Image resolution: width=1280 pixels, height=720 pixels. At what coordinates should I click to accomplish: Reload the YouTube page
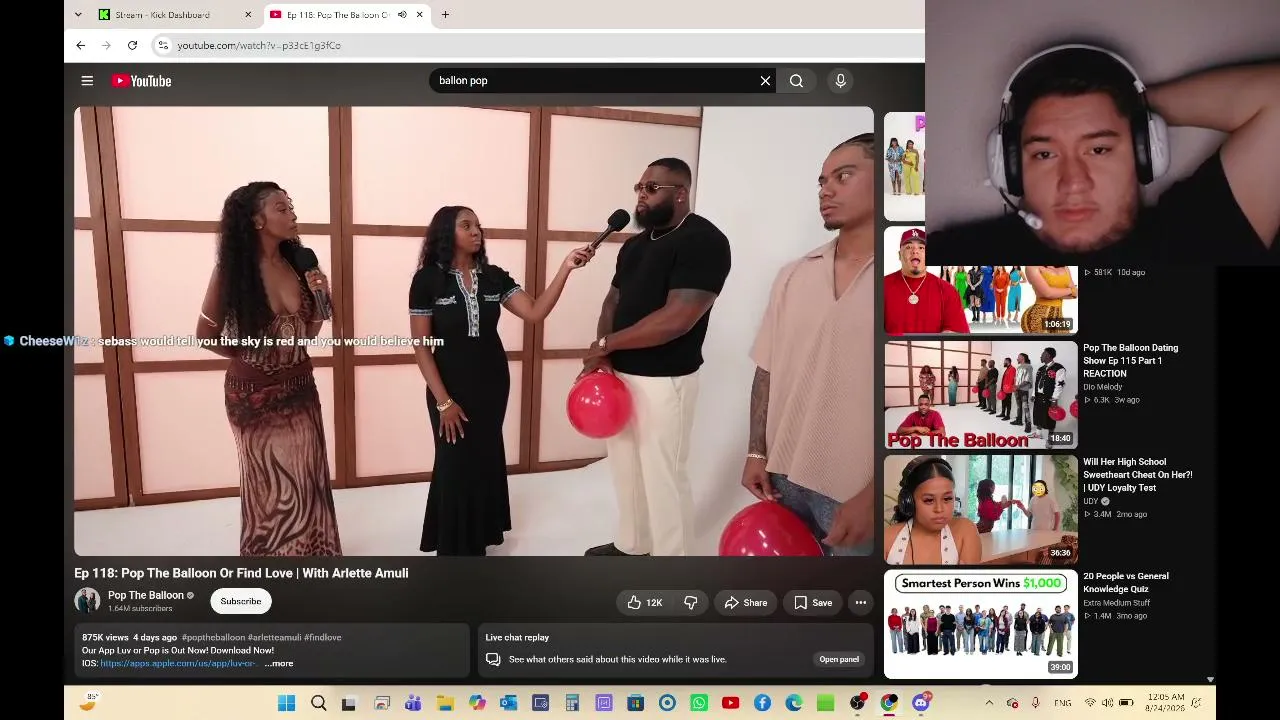tap(132, 45)
